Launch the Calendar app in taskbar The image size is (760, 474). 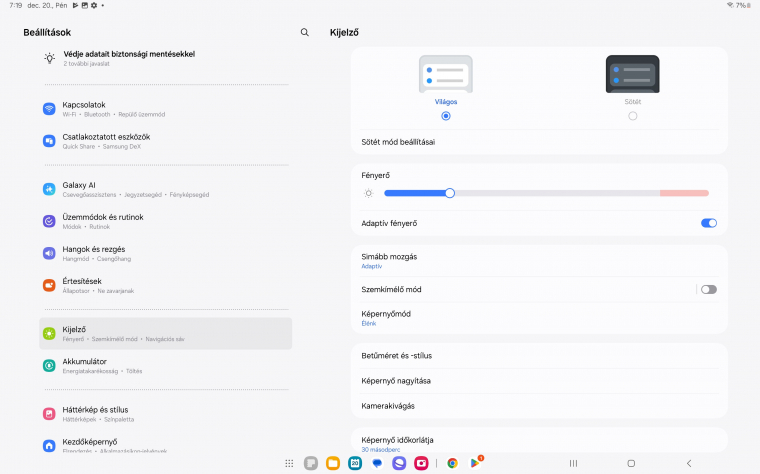coord(355,463)
